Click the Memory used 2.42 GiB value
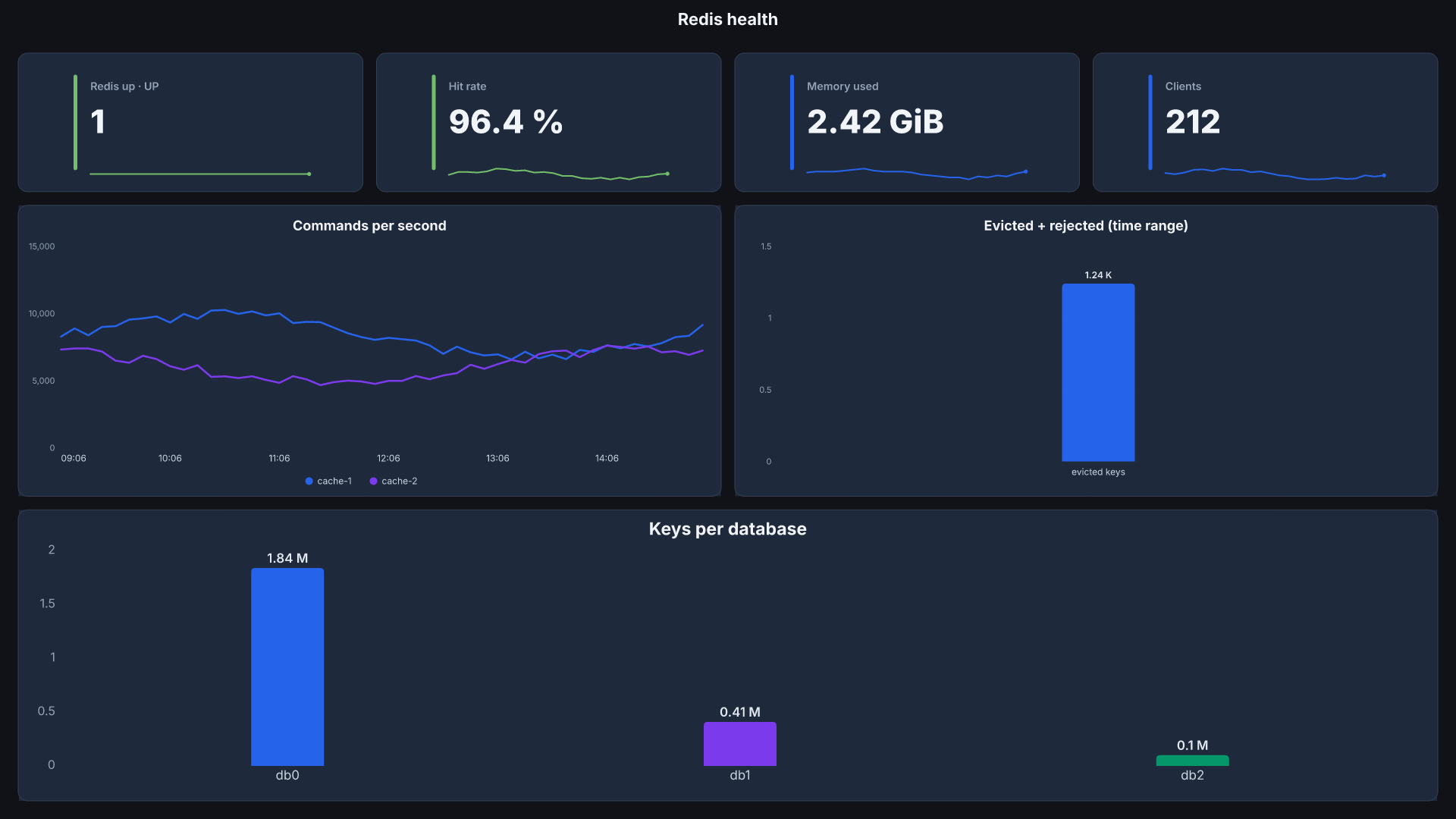 875,122
